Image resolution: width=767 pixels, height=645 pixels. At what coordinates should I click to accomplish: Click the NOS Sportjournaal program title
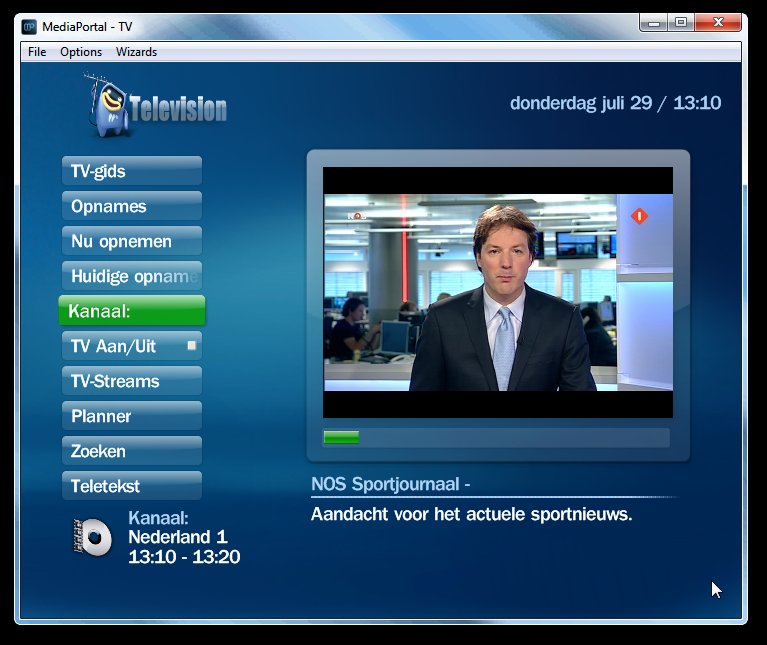[x=390, y=484]
